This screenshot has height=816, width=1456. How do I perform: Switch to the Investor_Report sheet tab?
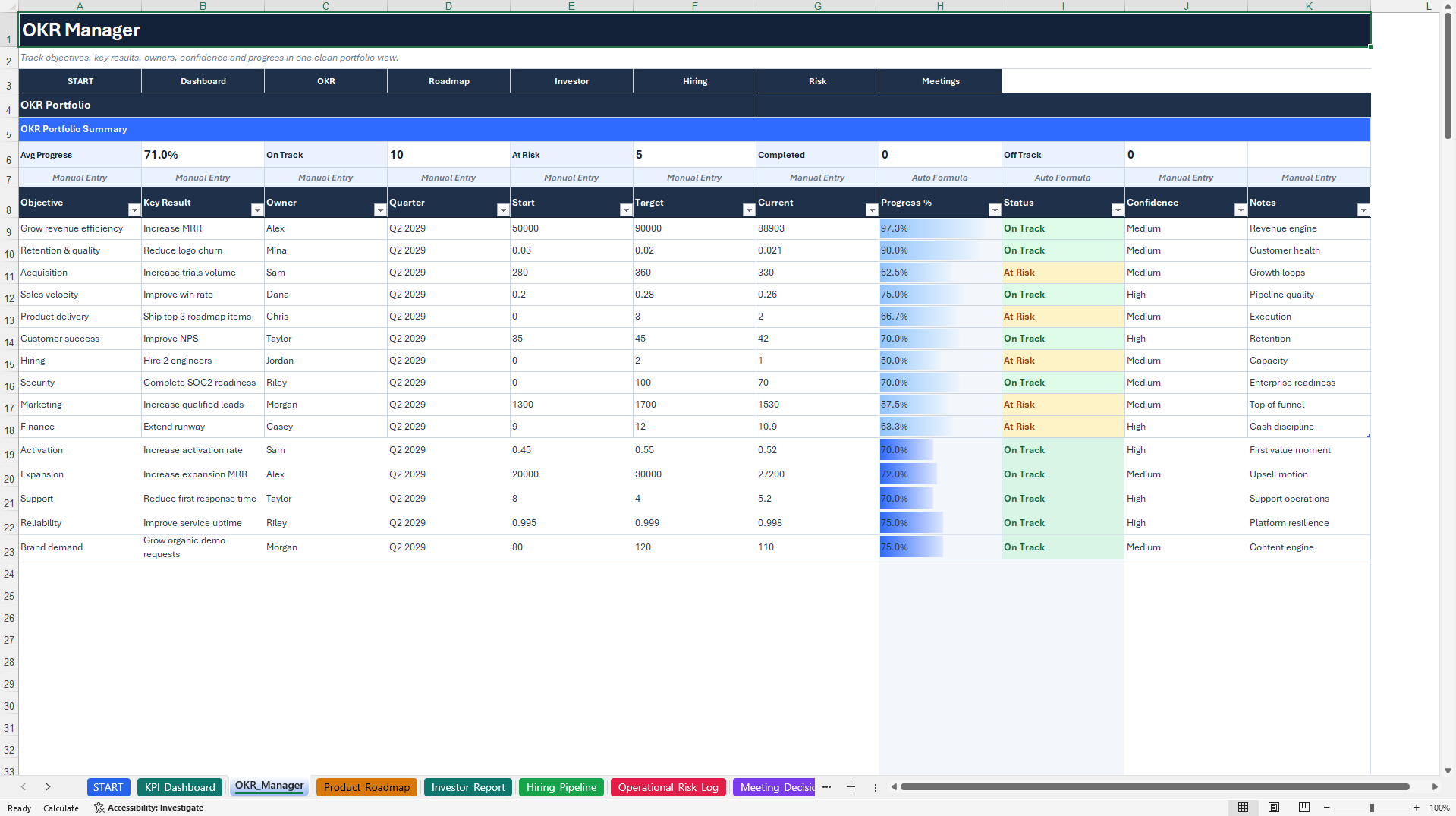coord(468,787)
